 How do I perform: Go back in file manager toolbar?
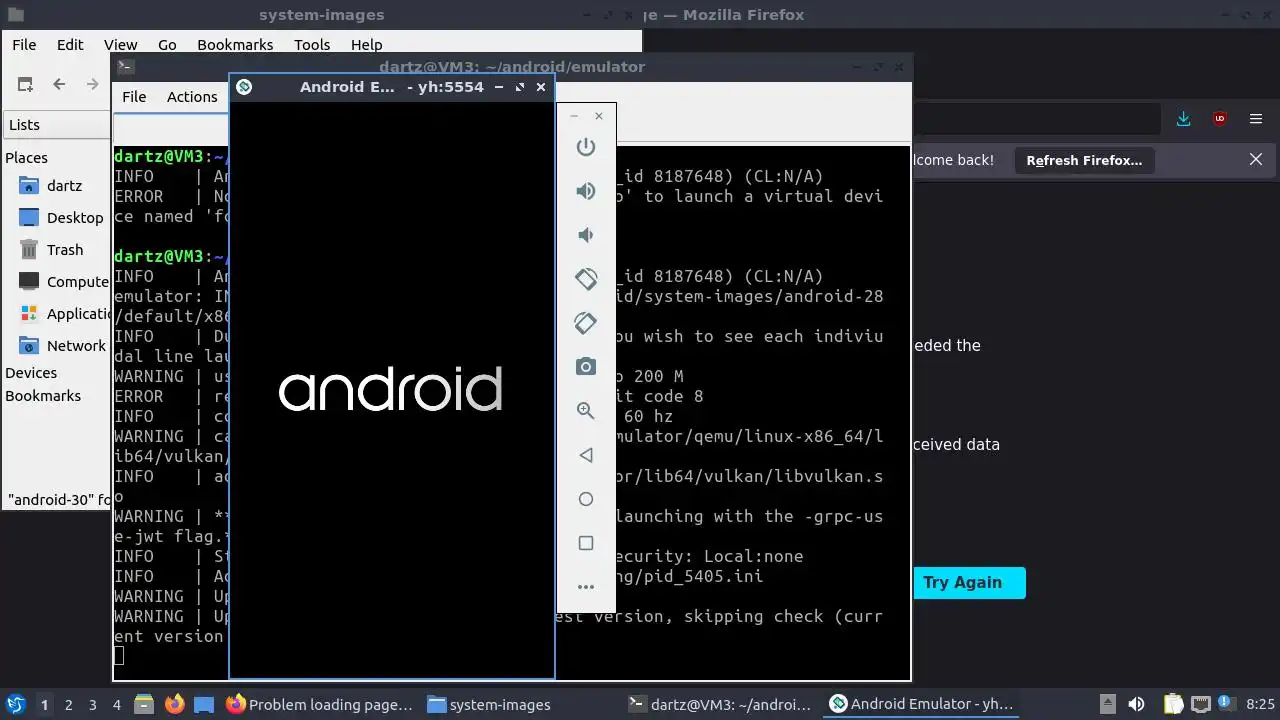pyautogui.click(x=59, y=85)
